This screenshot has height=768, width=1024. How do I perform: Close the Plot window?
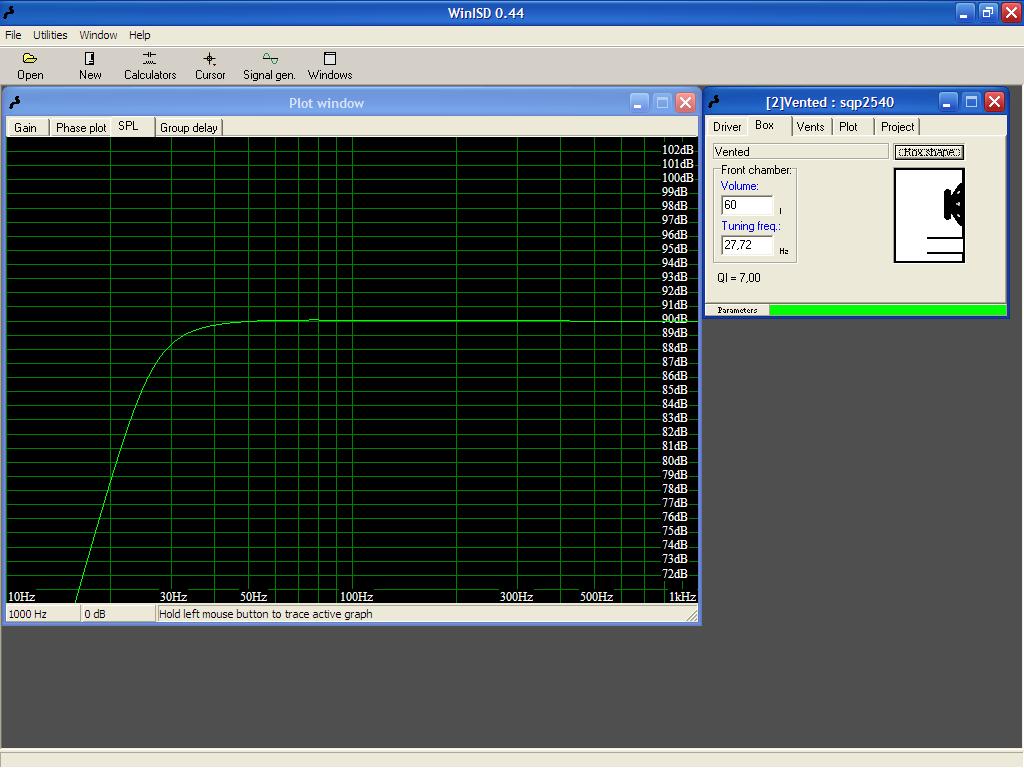click(x=685, y=103)
